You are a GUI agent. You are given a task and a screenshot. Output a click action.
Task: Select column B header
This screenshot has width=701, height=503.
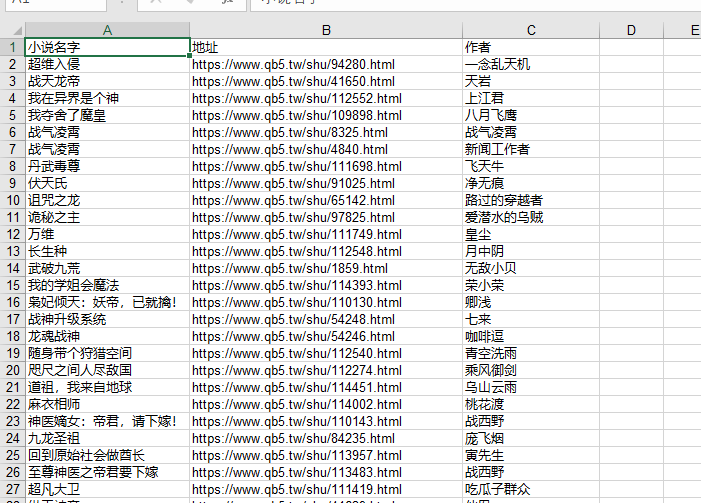pyautogui.click(x=326, y=30)
